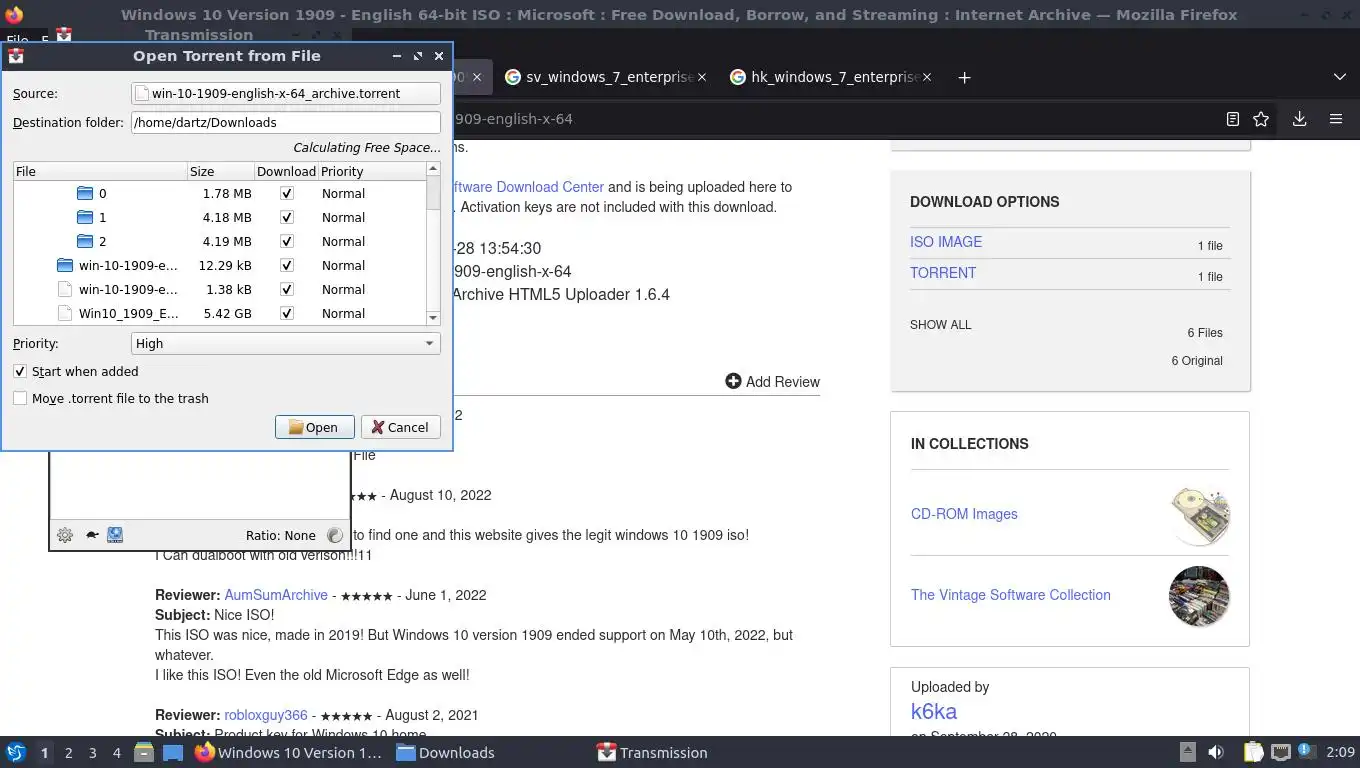Image resolution: width=1360 pixels, height=768 pixels.
Task: Close the sv_windows_7_enterprise tab
Action: (701, 77)
